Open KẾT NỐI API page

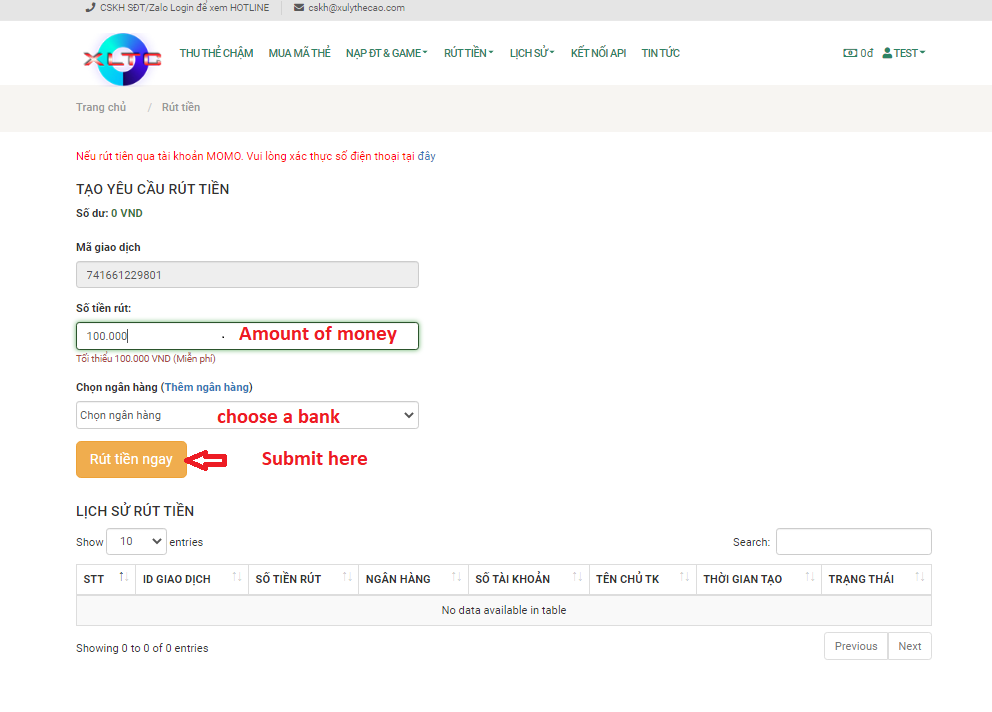pyautogui.click(x=598, y=53)
